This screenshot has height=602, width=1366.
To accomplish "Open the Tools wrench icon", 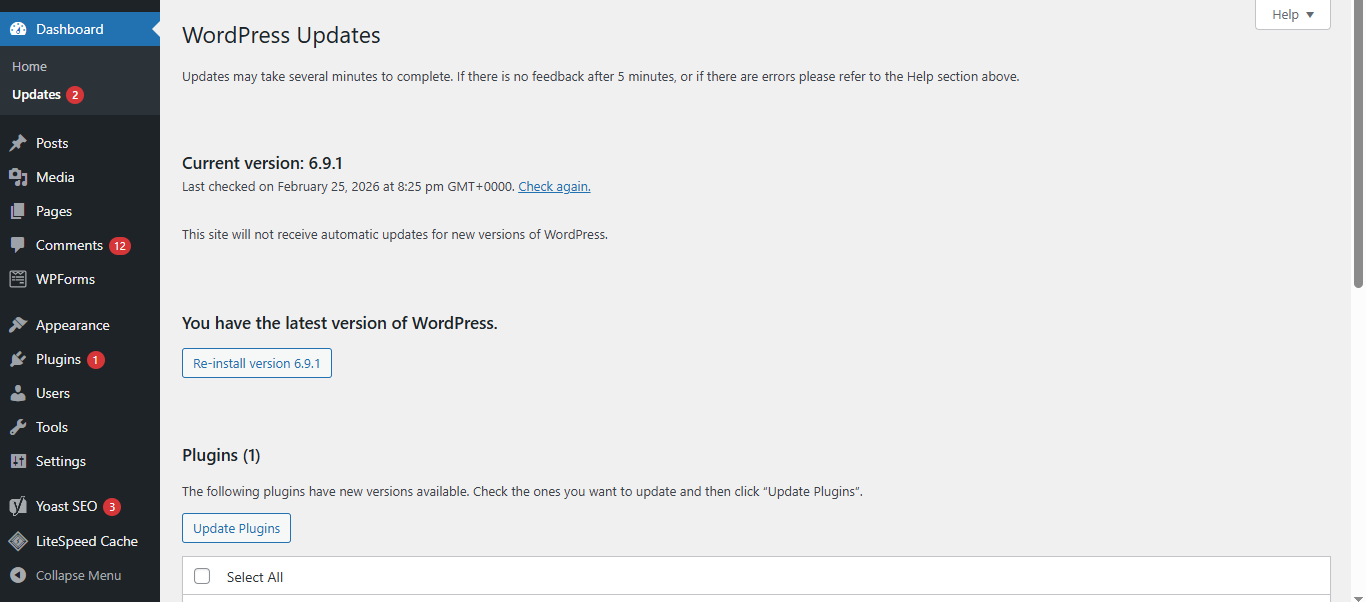I will (x=17, y=427).
